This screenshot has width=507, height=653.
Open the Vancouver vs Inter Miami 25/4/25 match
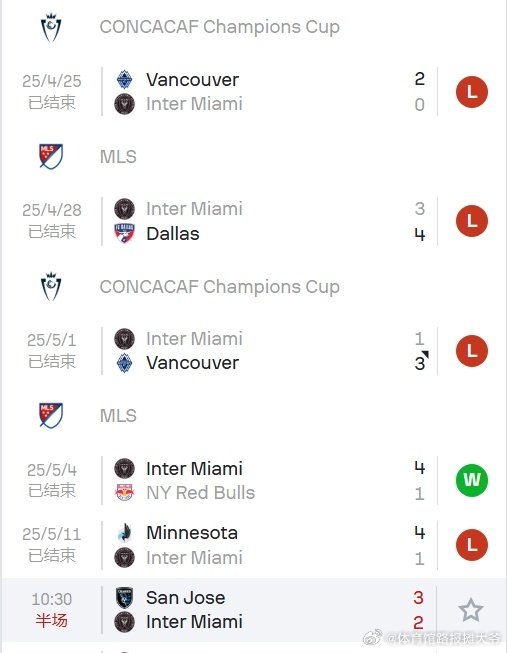[253, 92]
